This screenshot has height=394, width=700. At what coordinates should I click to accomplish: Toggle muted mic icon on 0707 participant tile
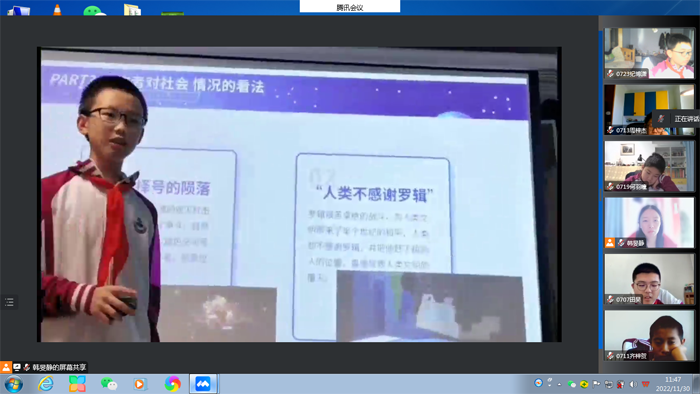610,299
